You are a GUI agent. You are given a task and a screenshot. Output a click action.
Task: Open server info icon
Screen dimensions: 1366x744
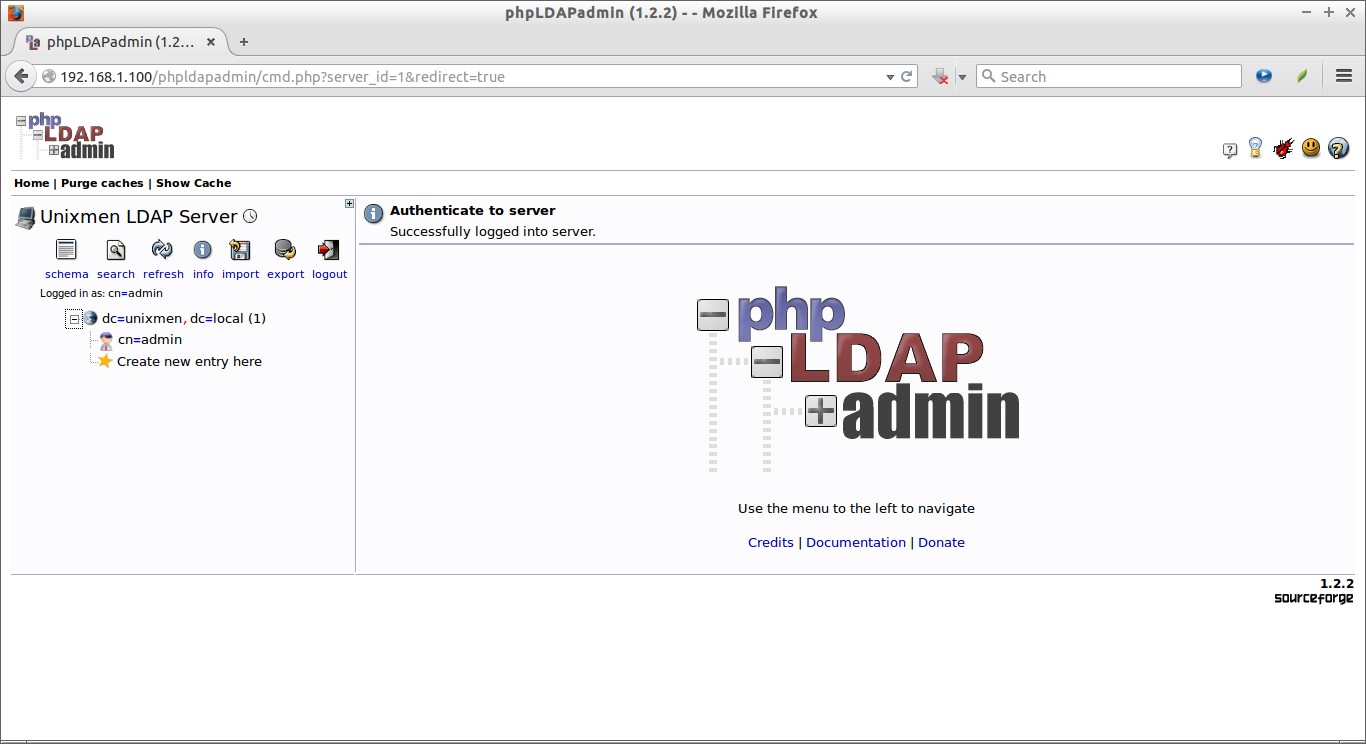(203, 250)
